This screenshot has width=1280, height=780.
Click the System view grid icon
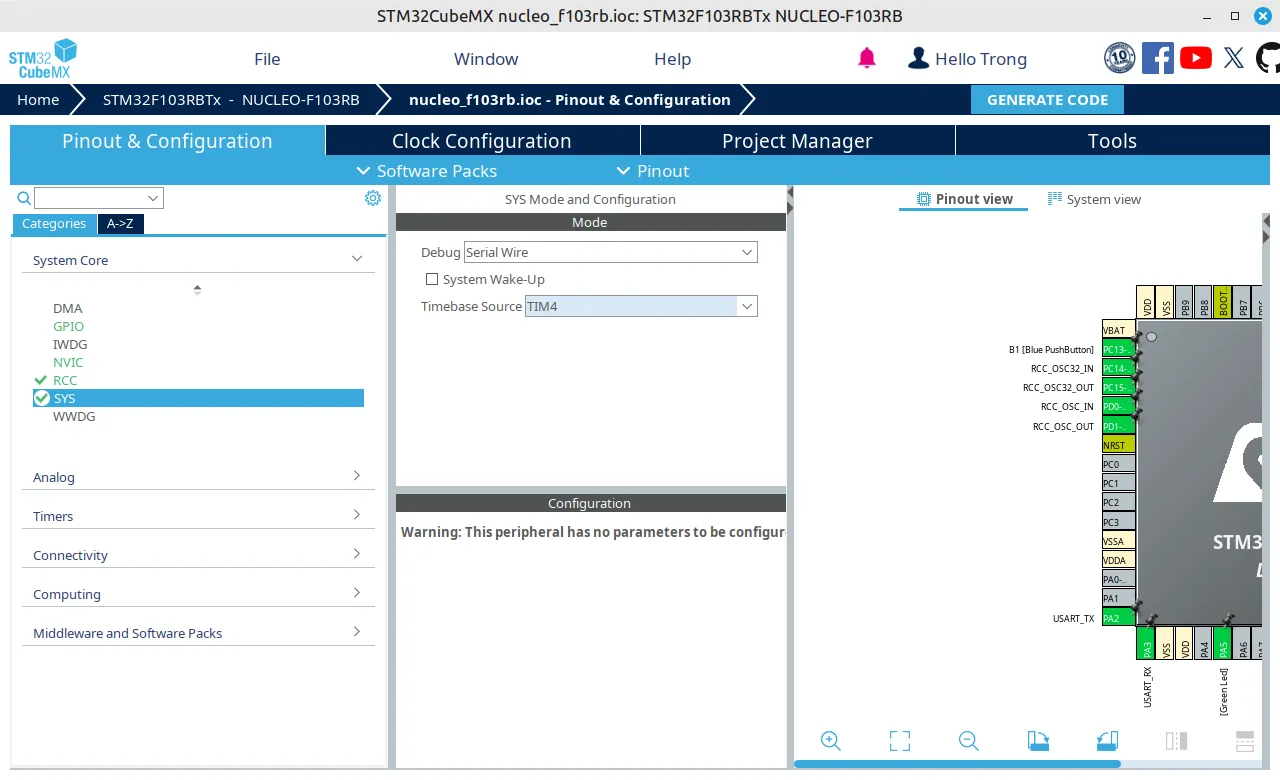[1055, 199]
